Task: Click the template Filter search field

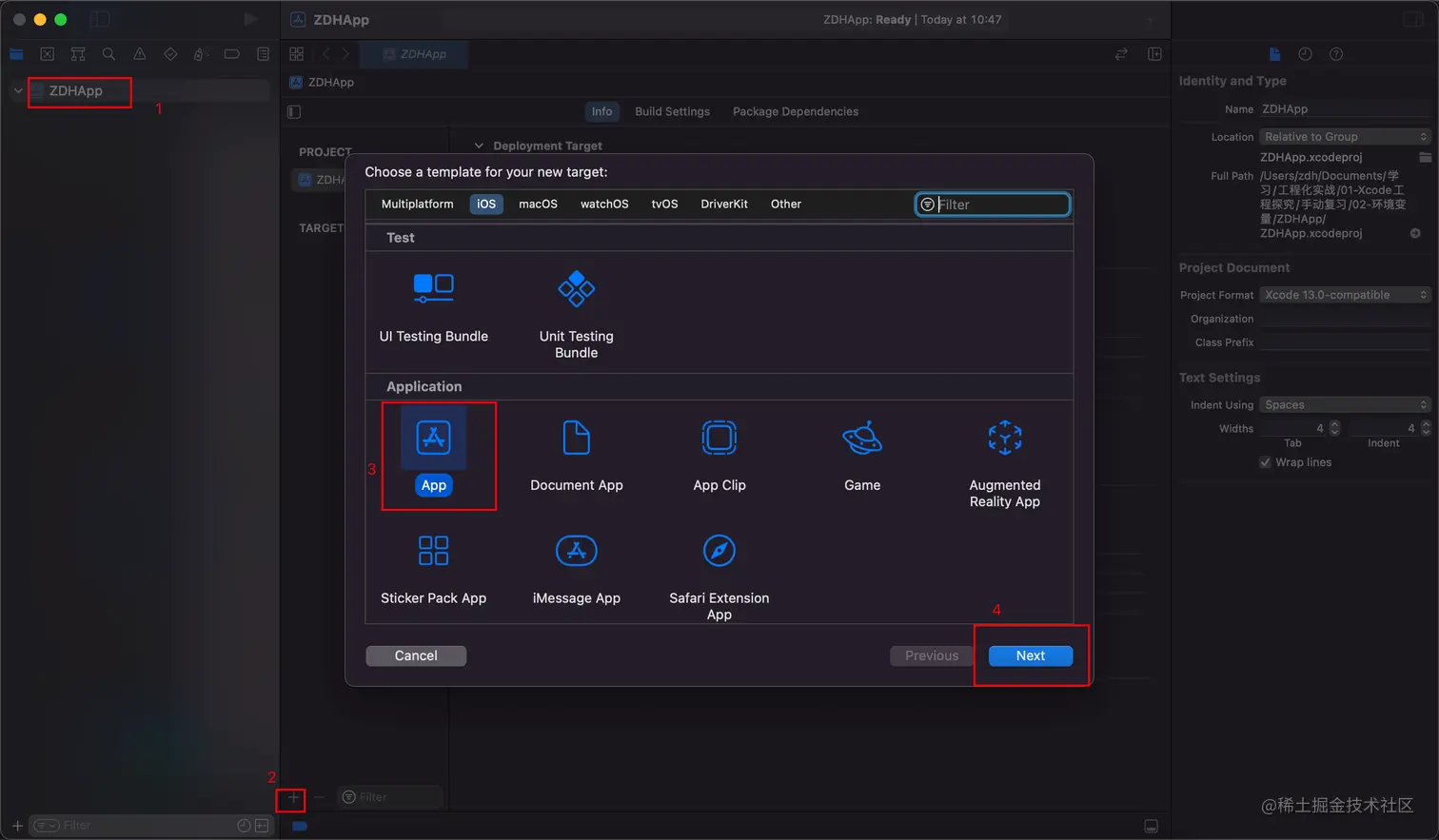Action: tap(993, 205)
